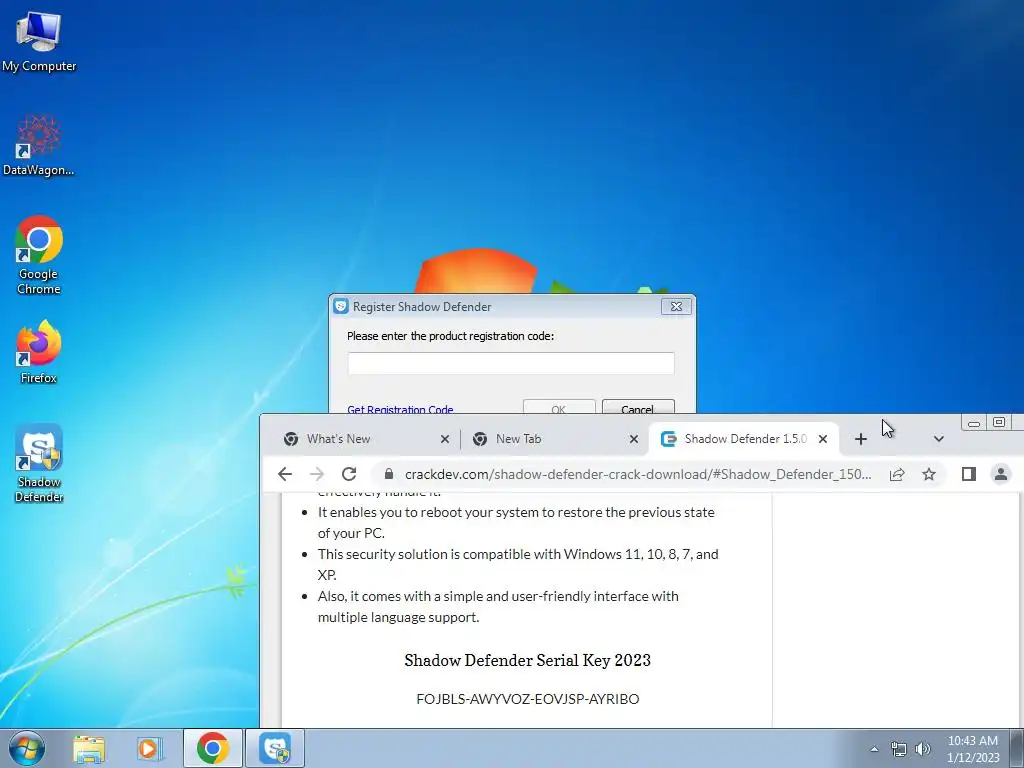The height and width of the screenshot is (768, 1024).
Task: Open the tab search dropdown
Action: (x=938, y=439)
